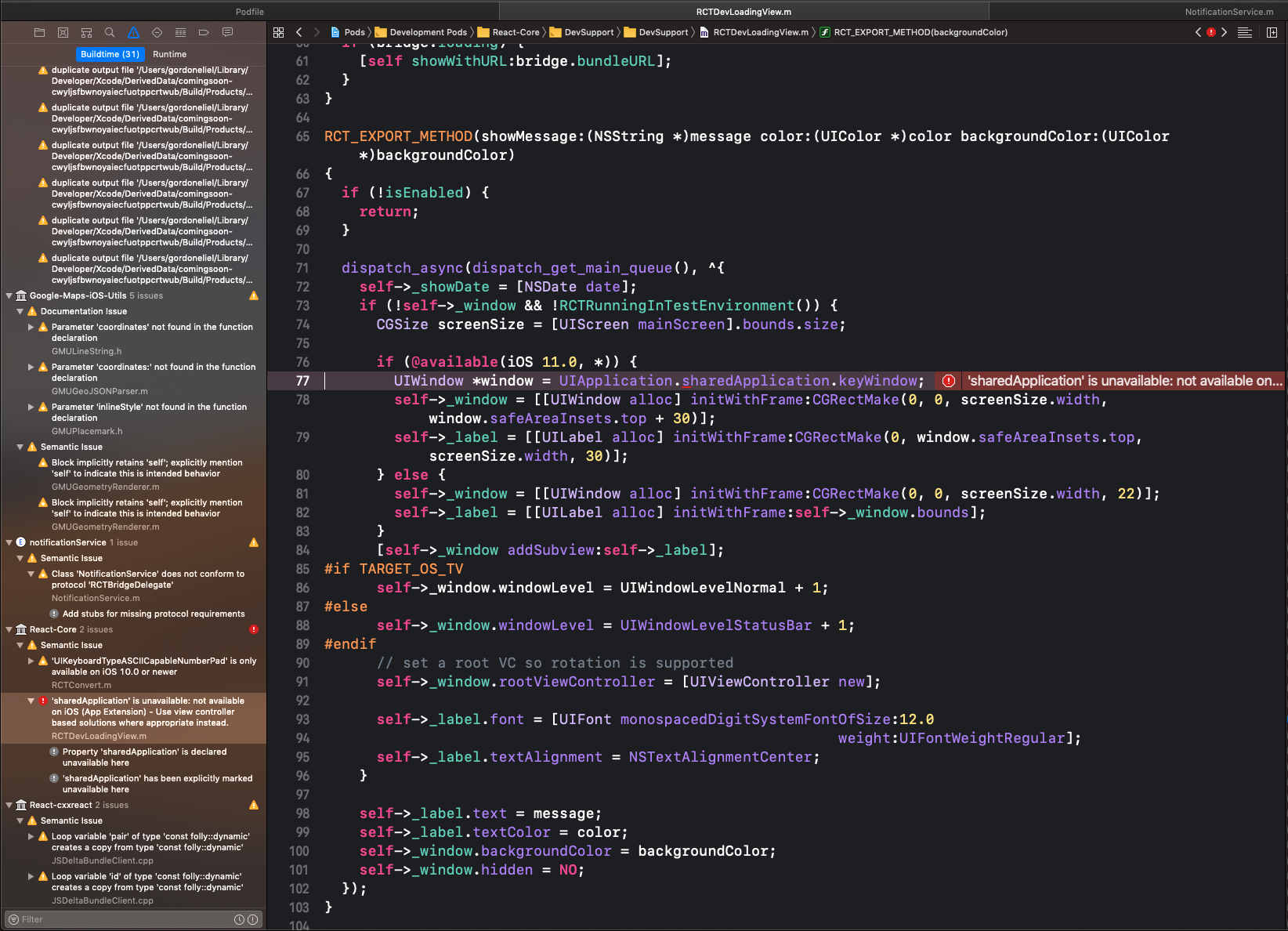Expand the Loop variable 'pair' issue
1288x931 pixels.
tap(31, 836)
